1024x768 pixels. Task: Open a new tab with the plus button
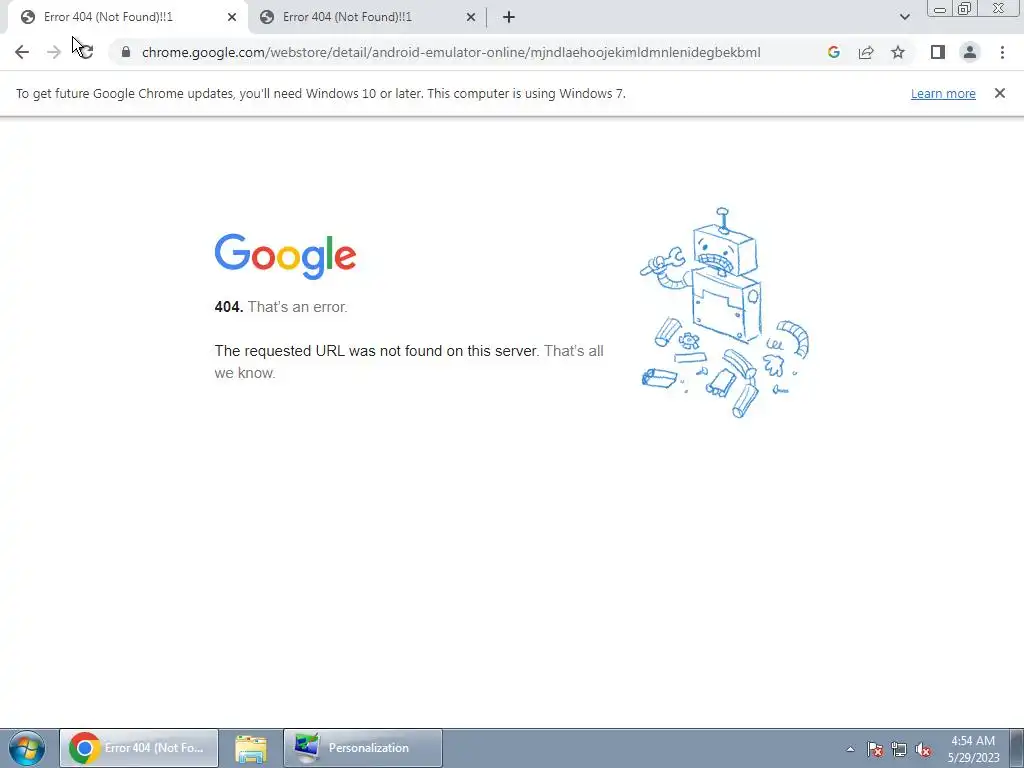(509, 18)
